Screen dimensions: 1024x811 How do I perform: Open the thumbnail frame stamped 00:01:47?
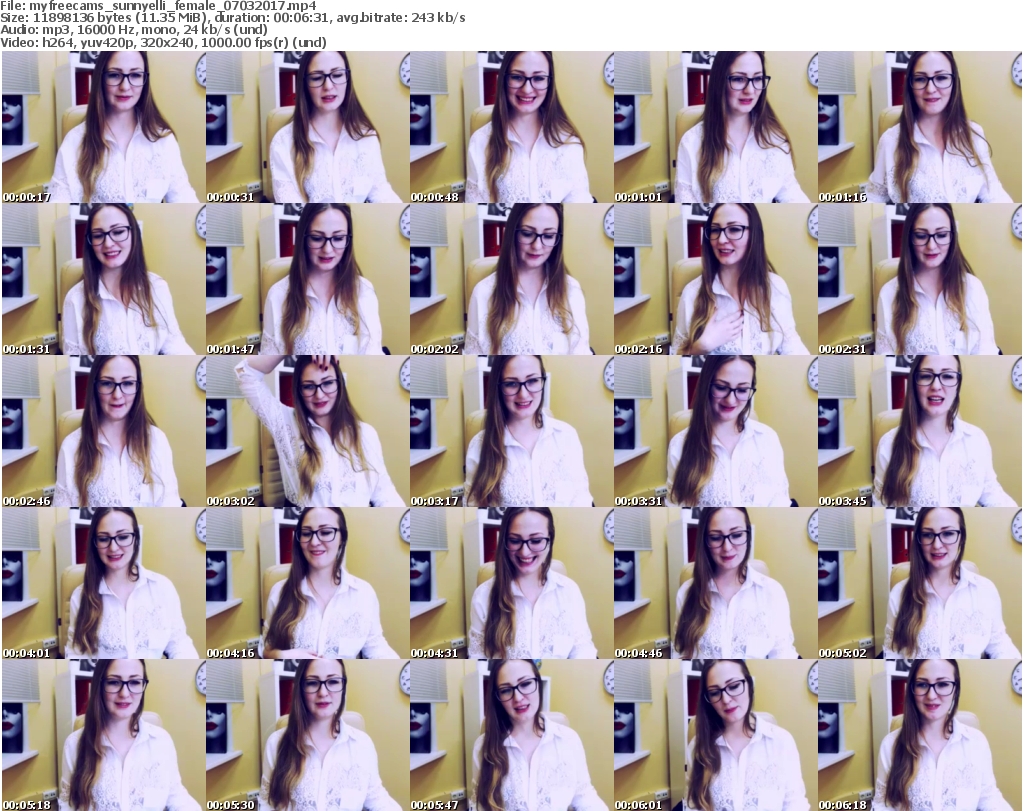tap(308, 279)
